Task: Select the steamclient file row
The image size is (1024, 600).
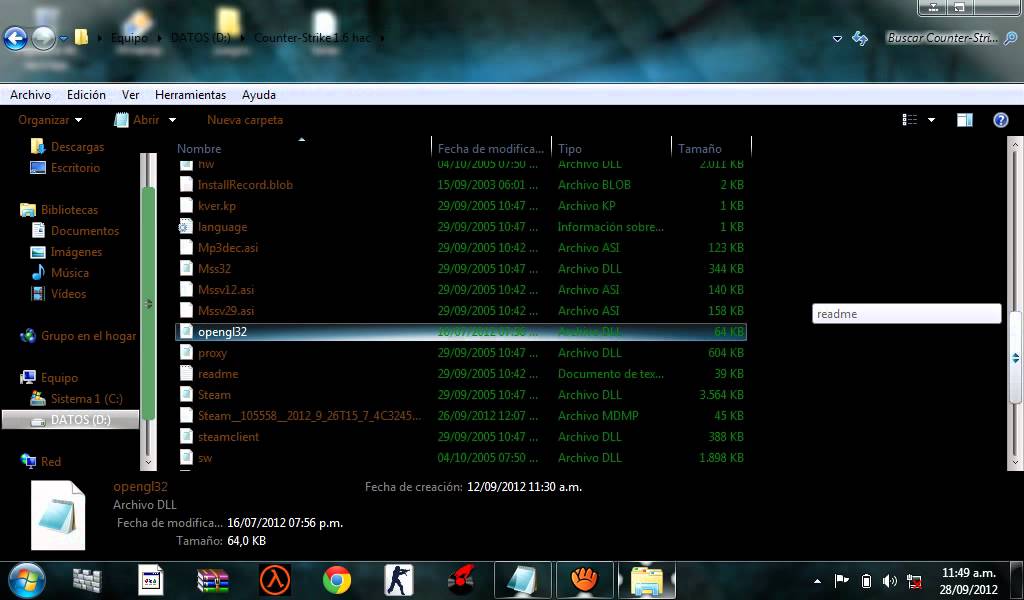Action: click(x=461, y=436)
